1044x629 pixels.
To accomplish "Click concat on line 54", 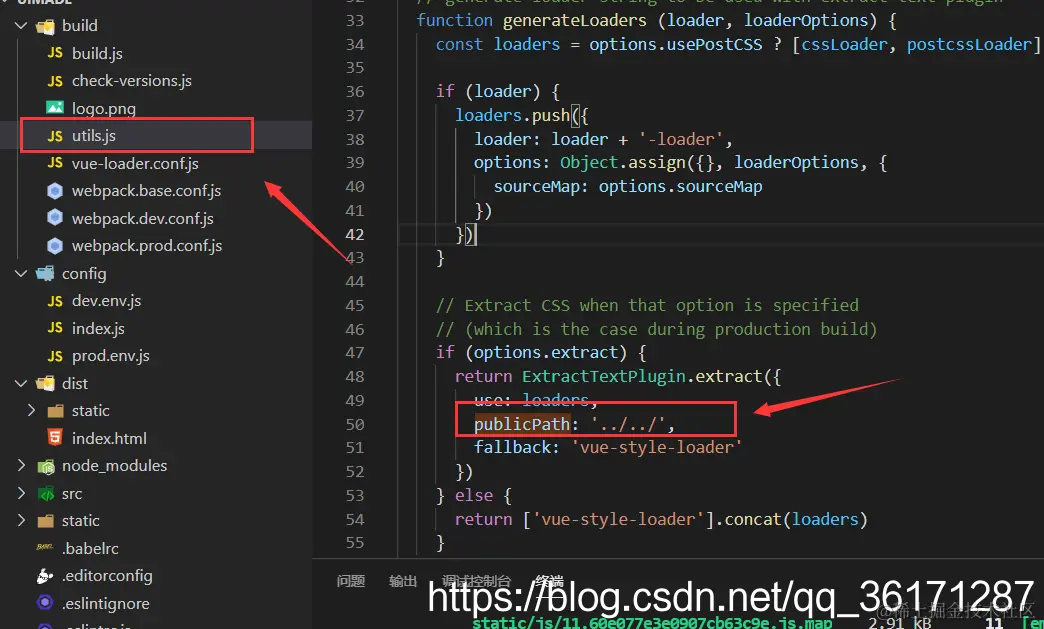I will [752, 519].
